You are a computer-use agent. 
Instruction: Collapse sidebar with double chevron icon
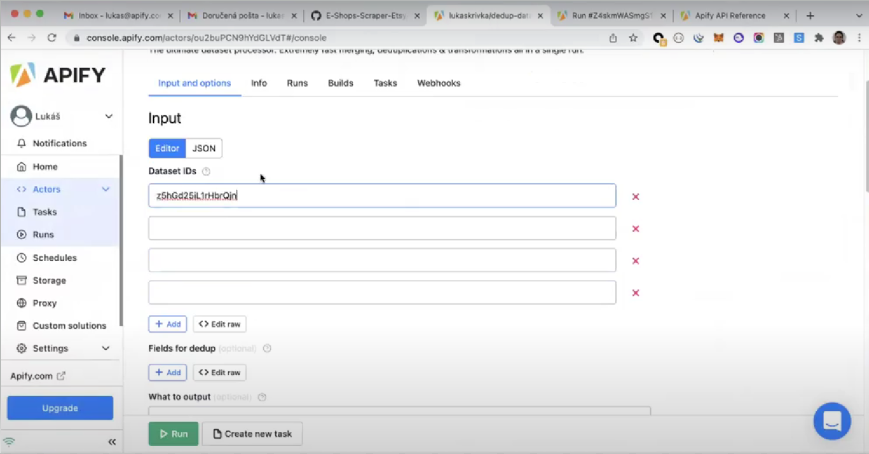tap(112, 442)
